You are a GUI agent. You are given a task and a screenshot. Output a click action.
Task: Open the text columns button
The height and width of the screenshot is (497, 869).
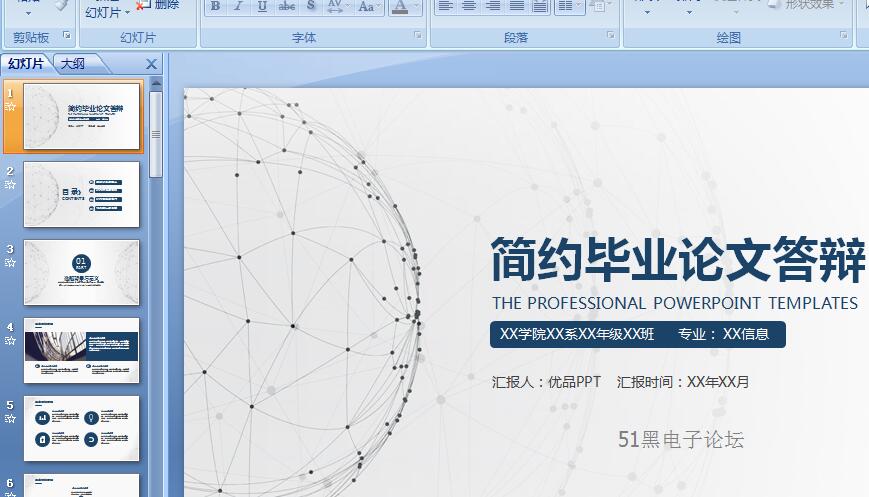(565, 7)
